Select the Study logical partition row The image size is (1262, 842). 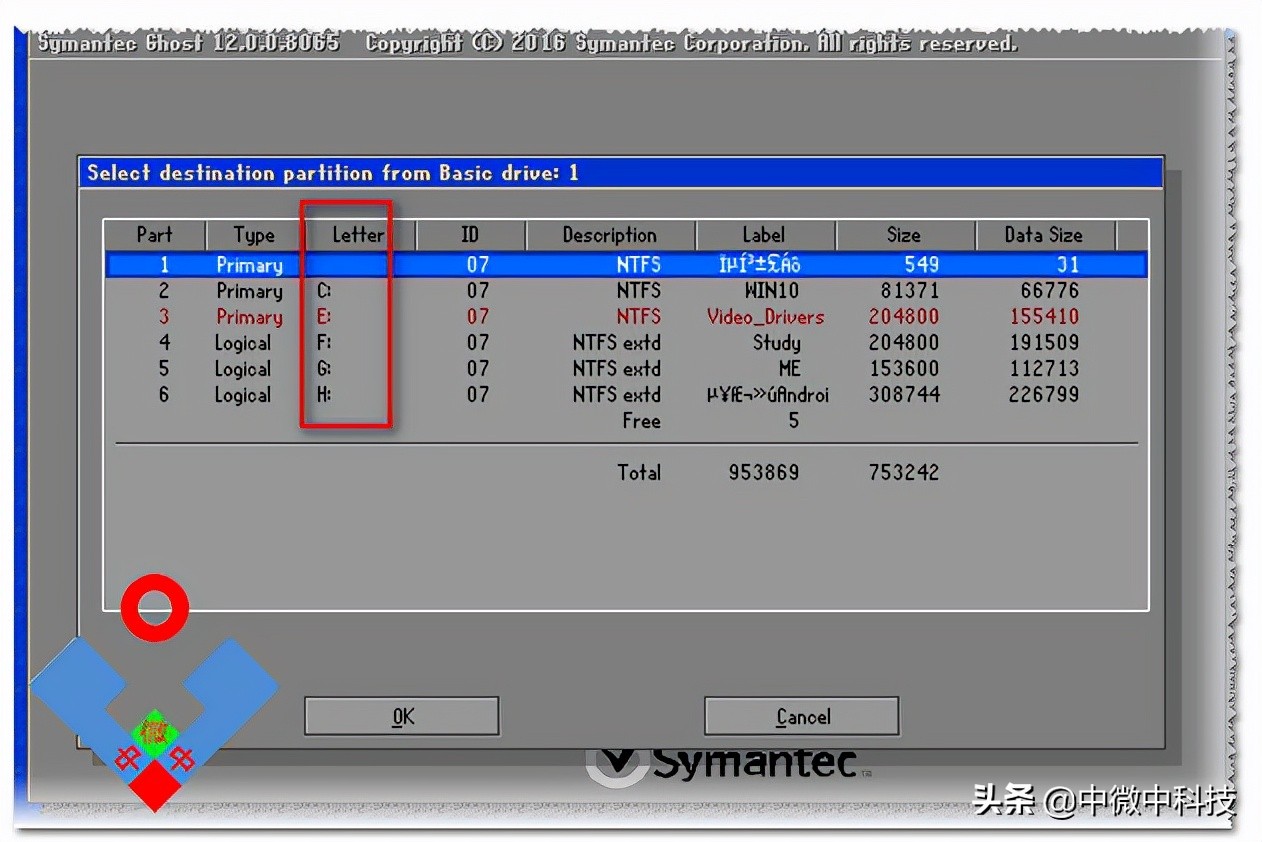pyautogui.click(x=625, y=343)
